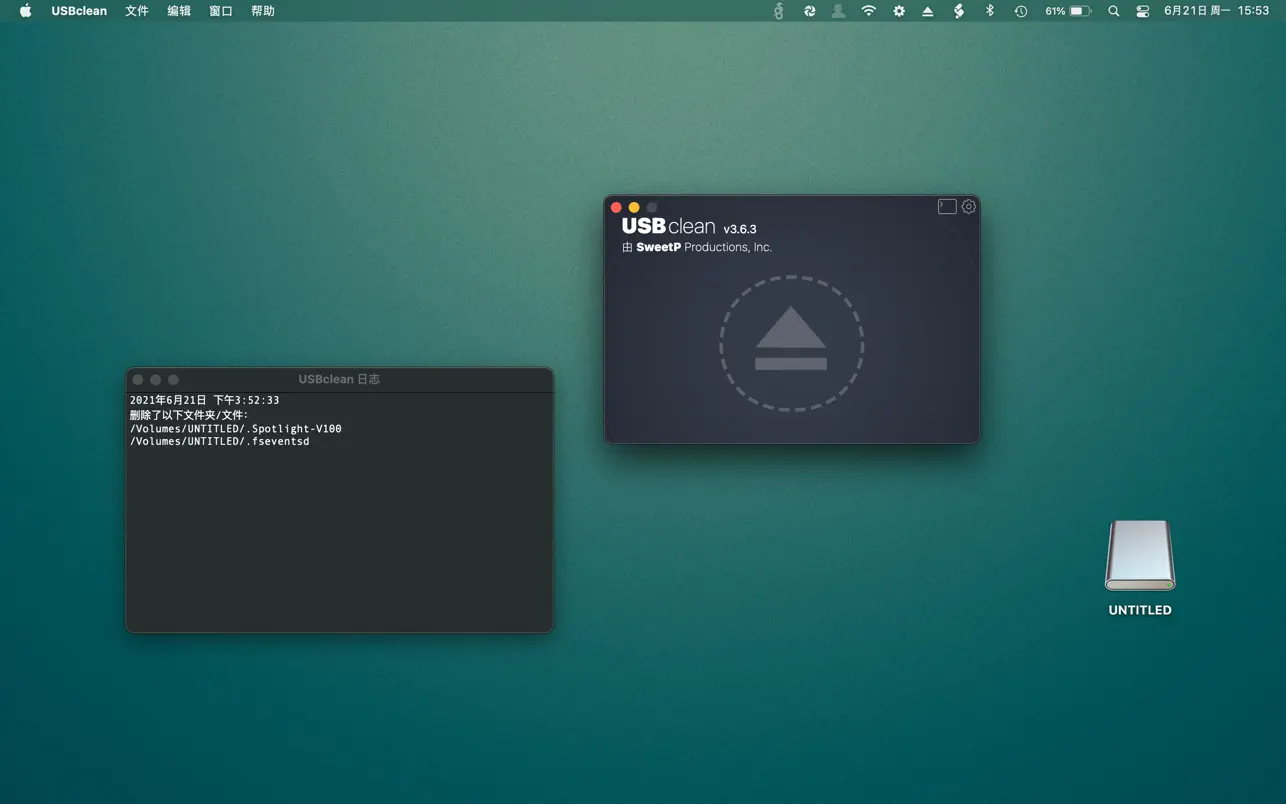Select the UNTITLED drive on desktop

coord(1140,566)
